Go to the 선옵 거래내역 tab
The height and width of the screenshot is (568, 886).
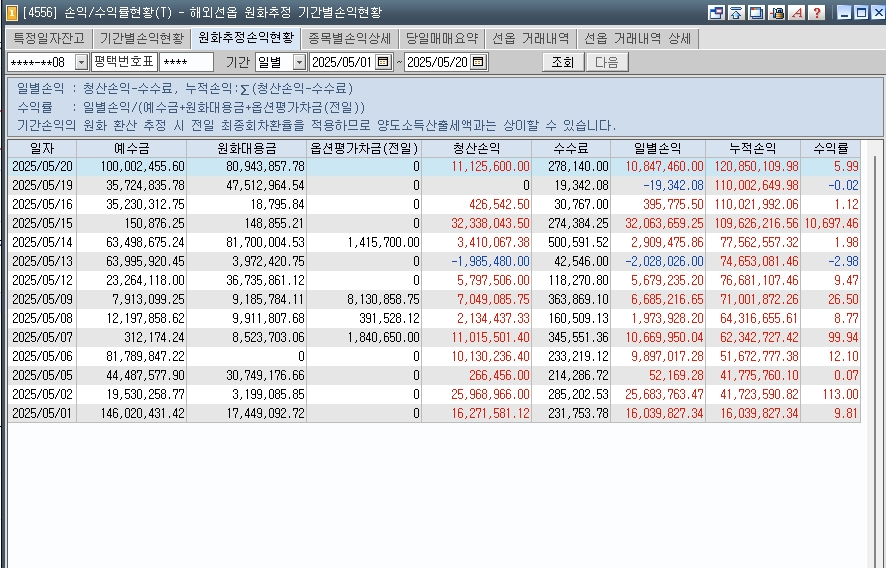click(531, 38)
